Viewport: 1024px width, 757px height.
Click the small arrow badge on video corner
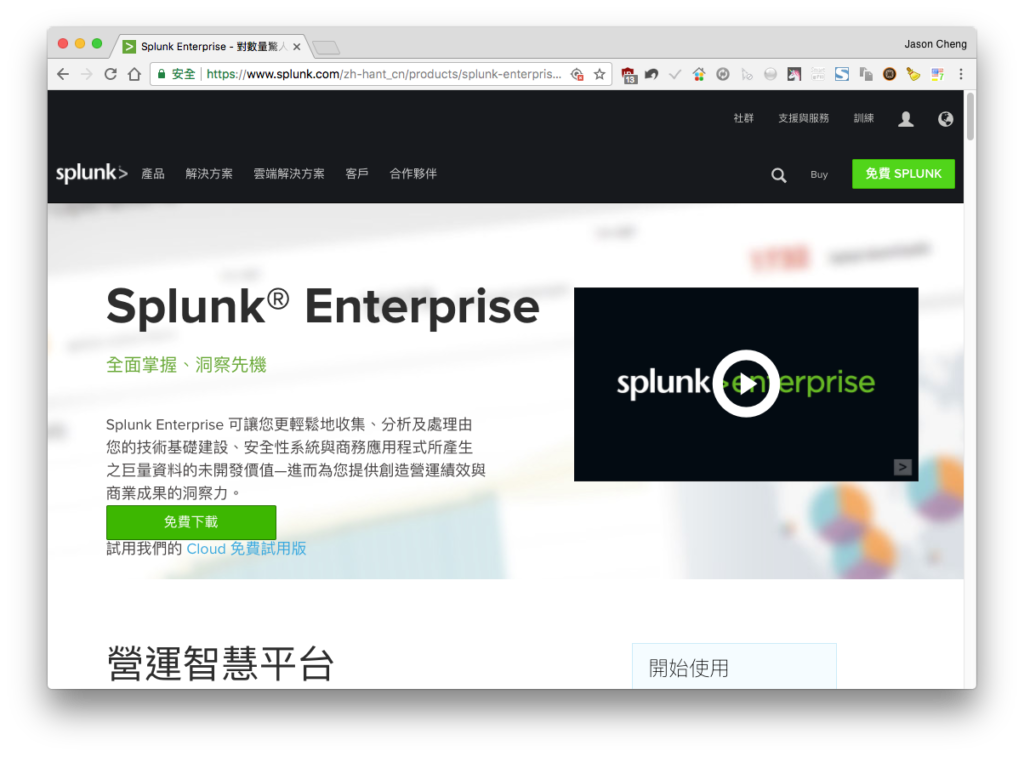tap(903, 466)
